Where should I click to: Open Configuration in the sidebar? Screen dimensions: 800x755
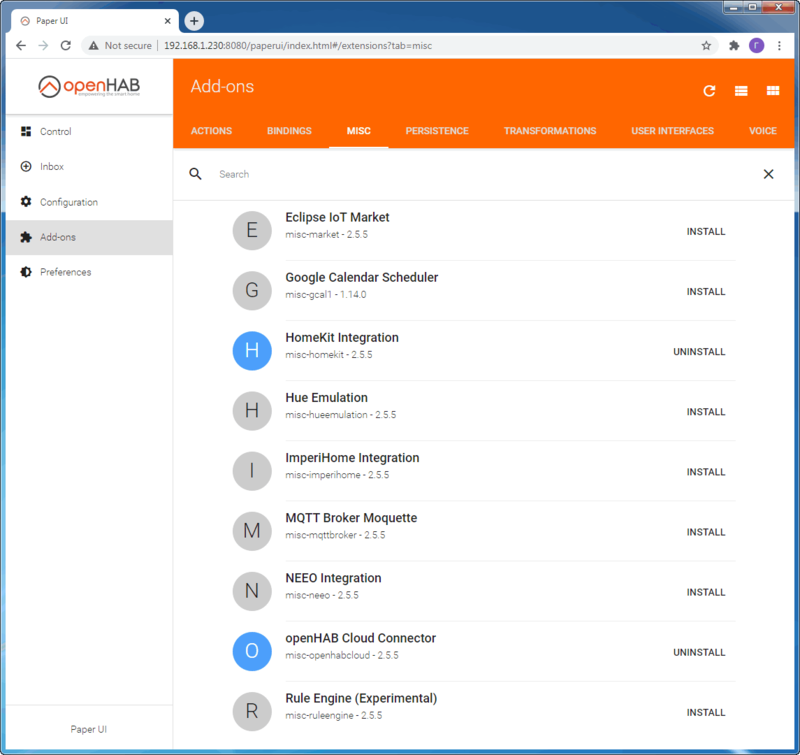point(68,202)
